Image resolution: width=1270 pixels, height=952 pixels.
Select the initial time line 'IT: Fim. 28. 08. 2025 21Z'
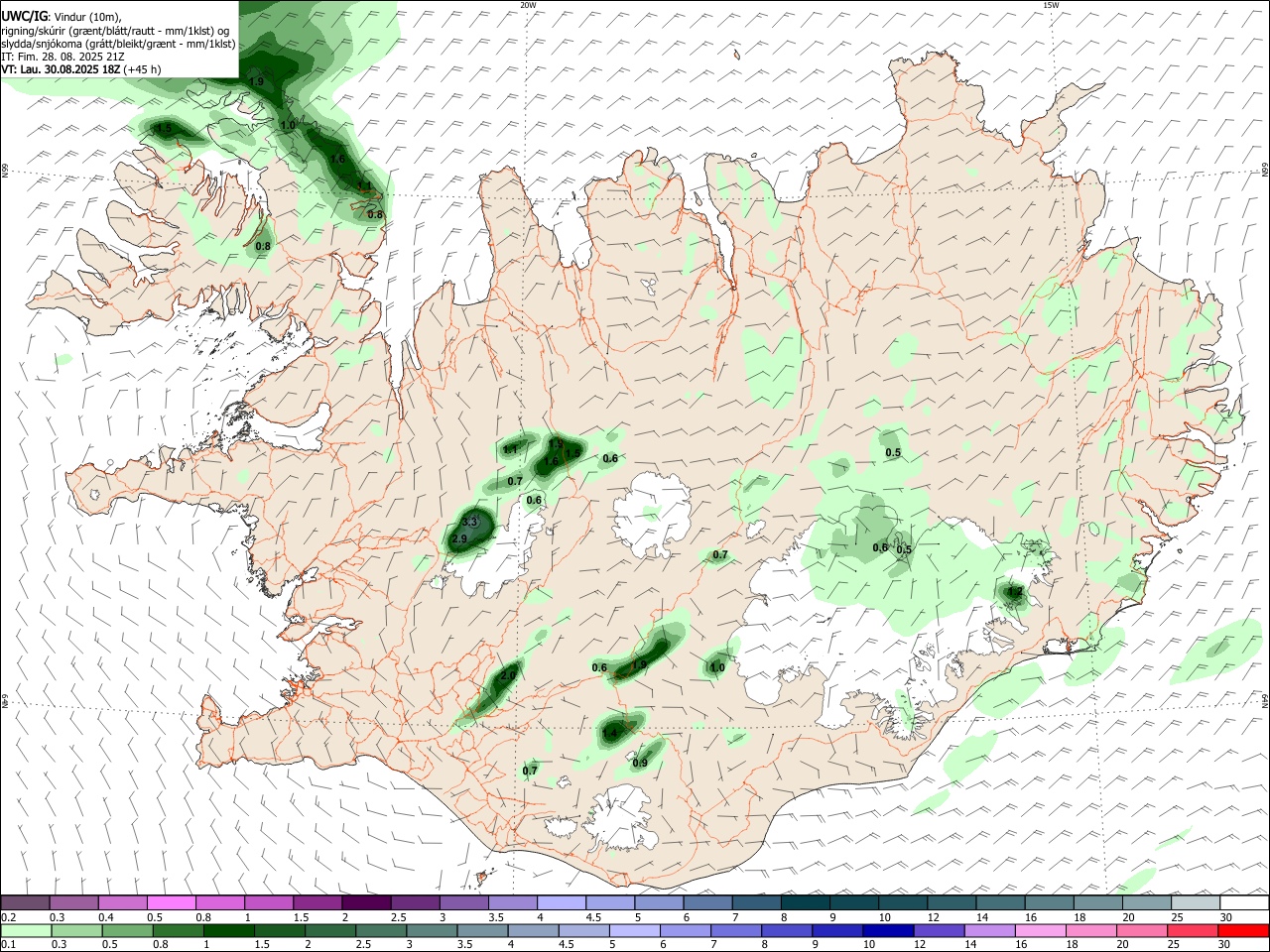(x=63, y=57)
